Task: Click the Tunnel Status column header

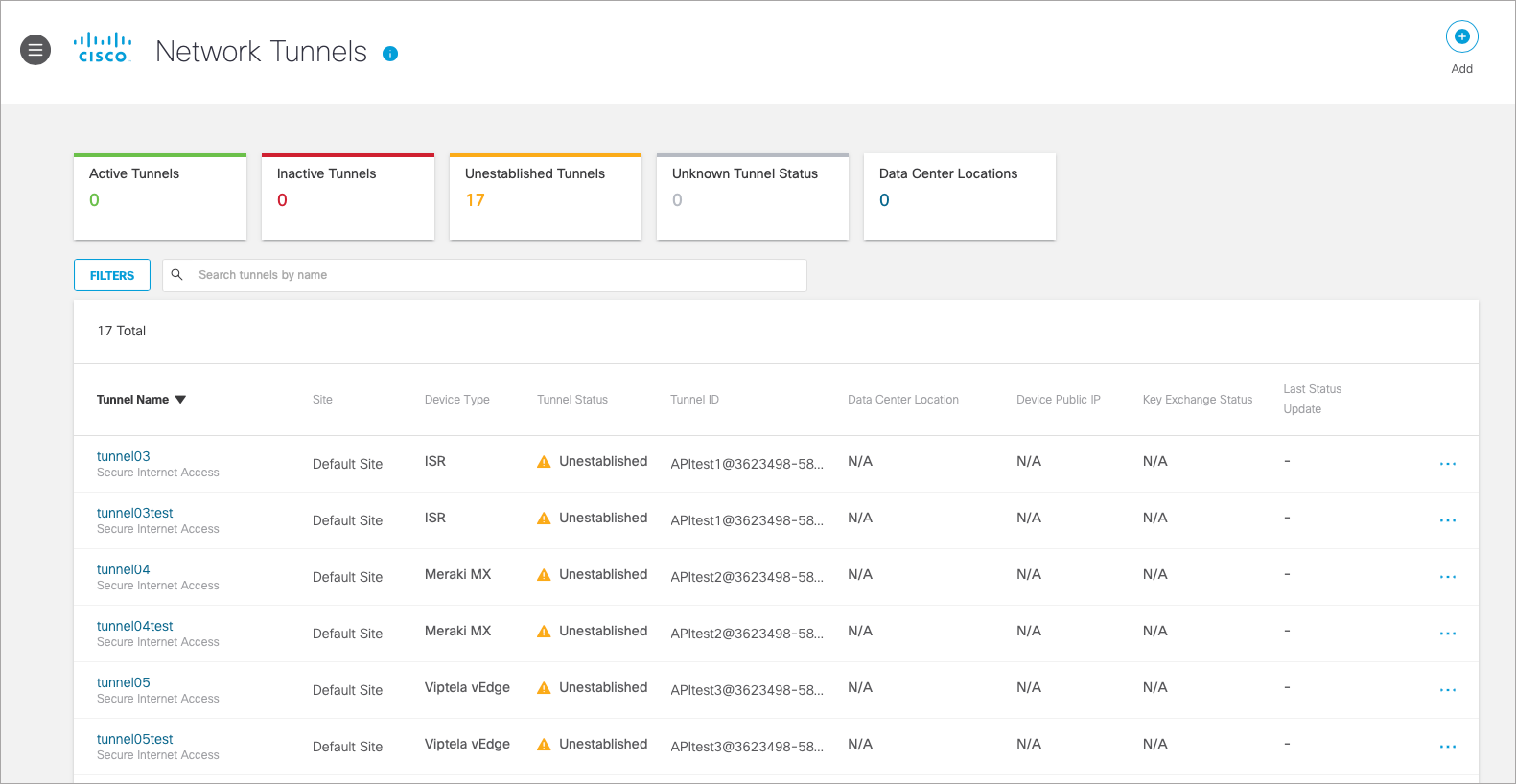Action: point(572,400)
